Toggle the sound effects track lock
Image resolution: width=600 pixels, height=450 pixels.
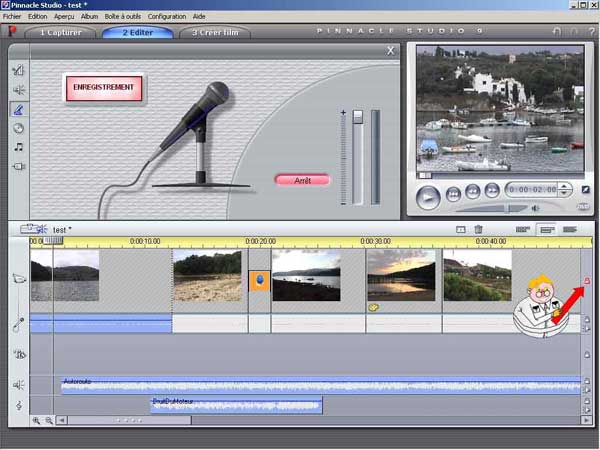pyautogui.click(x=587, y=381)
